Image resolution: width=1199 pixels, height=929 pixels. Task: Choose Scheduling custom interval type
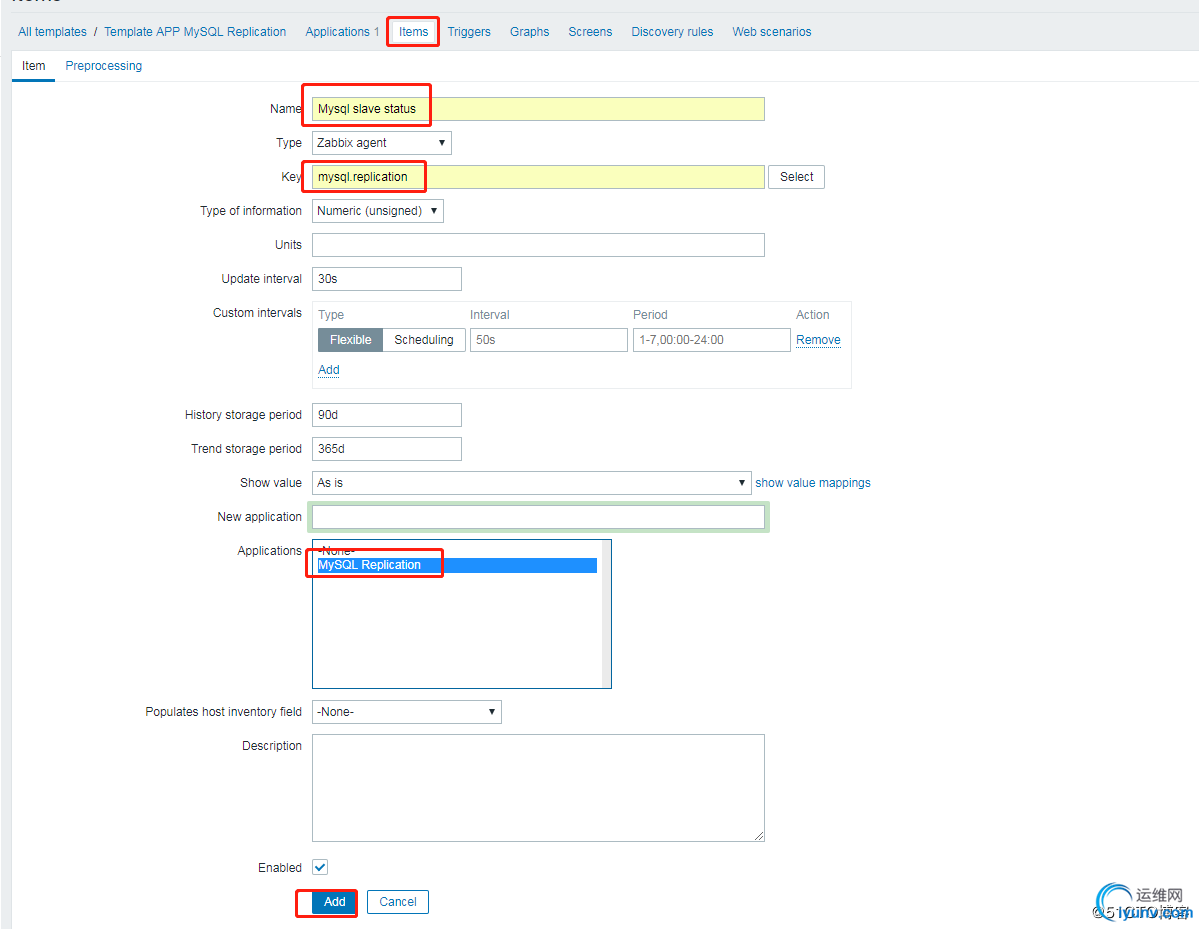[424, 339]
